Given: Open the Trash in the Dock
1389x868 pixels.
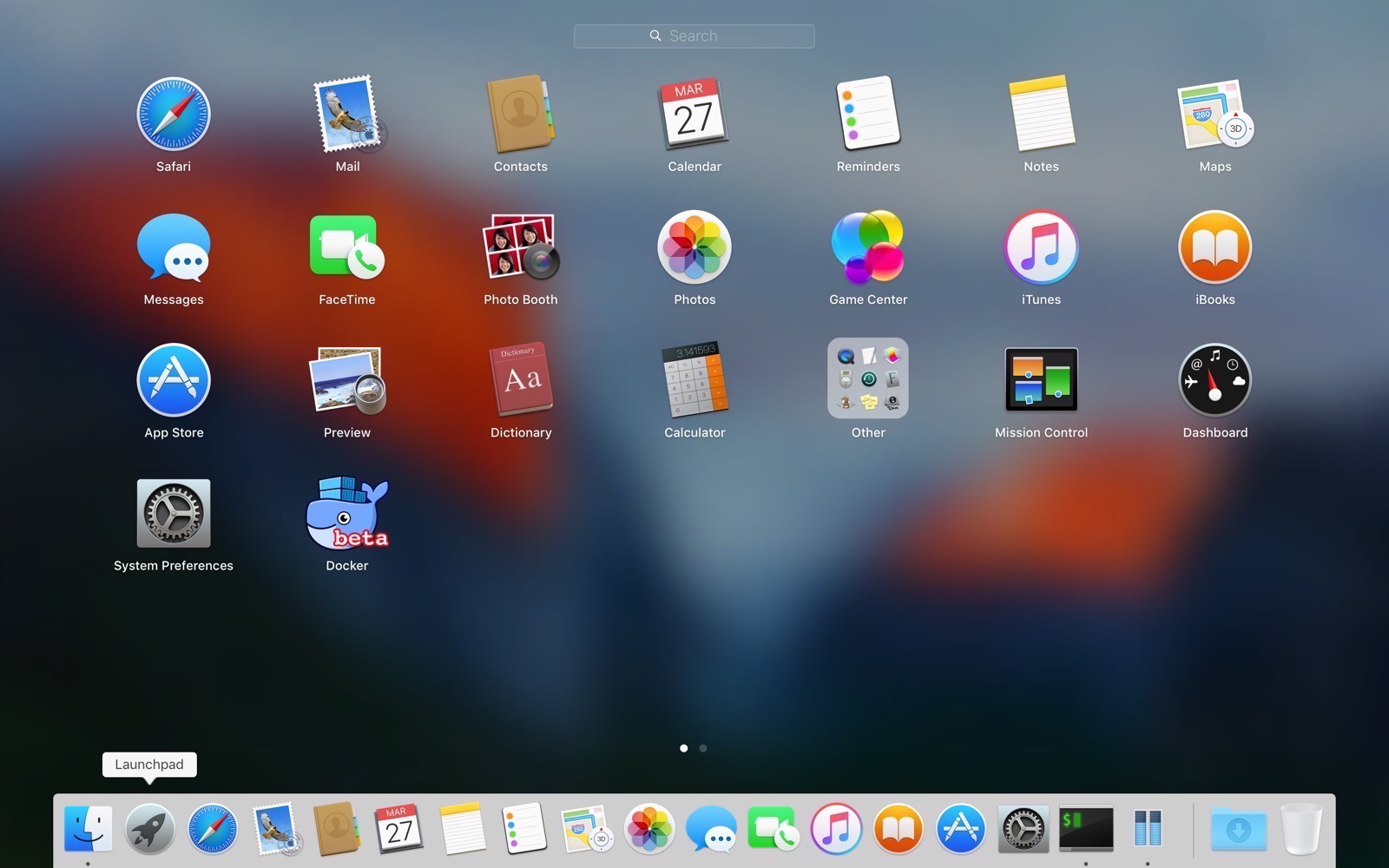Looking at the screenshot, I should 1300,828.
